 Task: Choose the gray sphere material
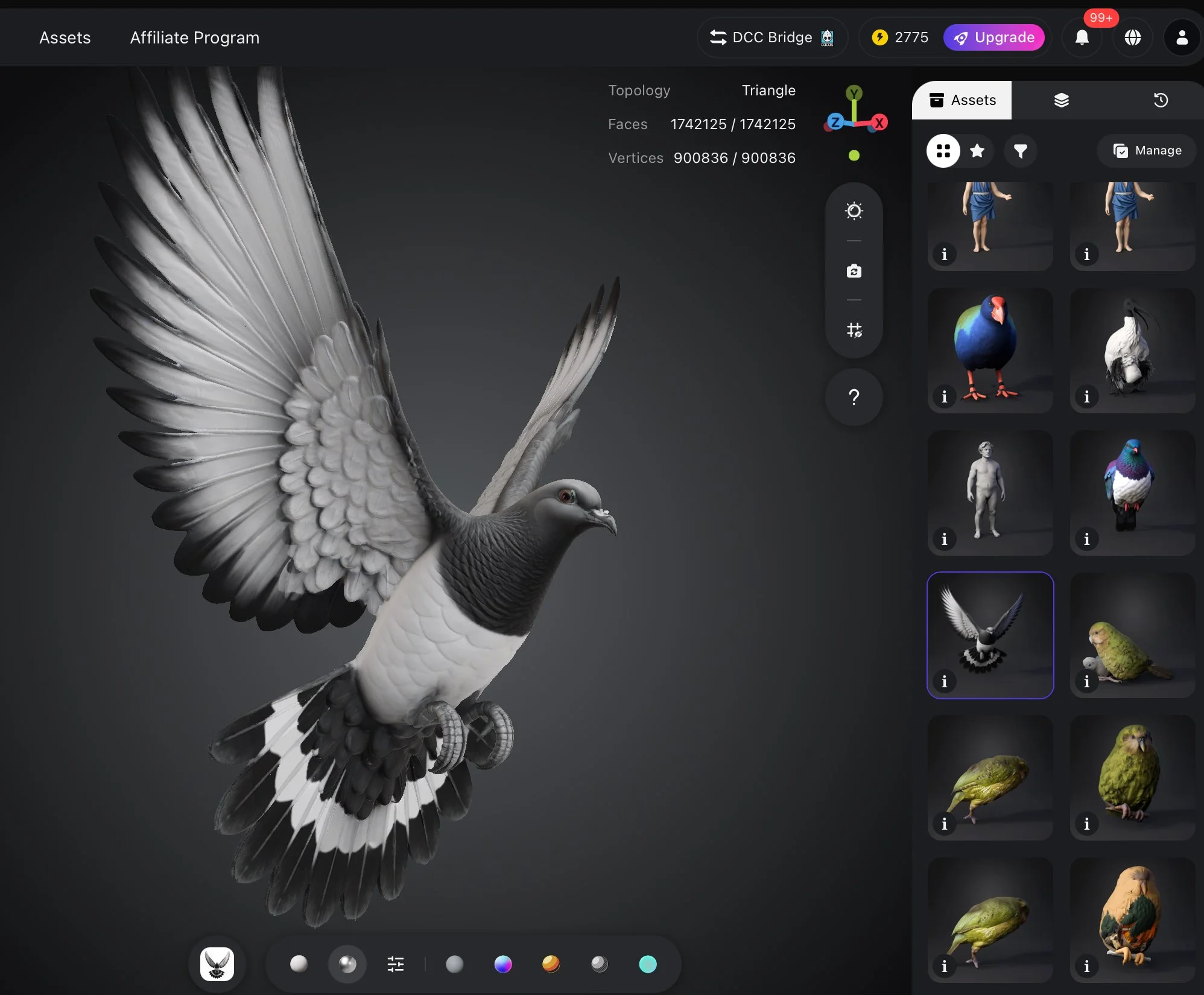pos(455,964)
